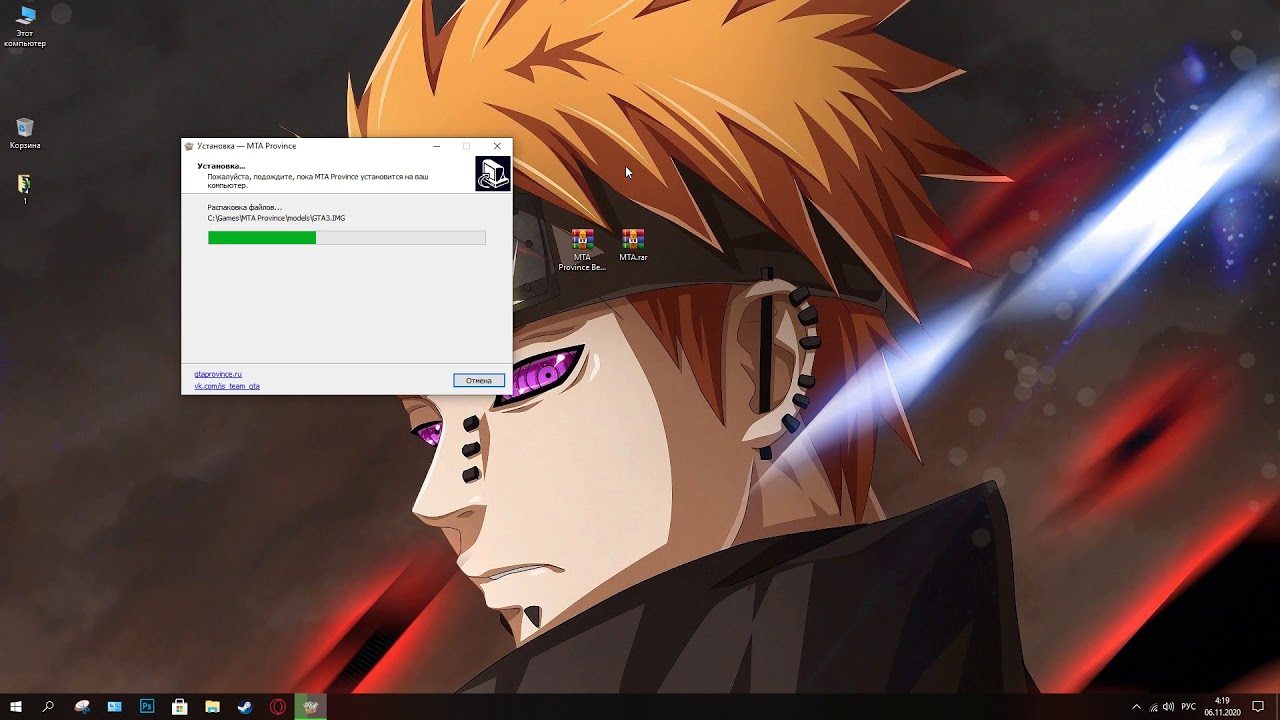Select the archive desktop icon named 1

(24, 189)
